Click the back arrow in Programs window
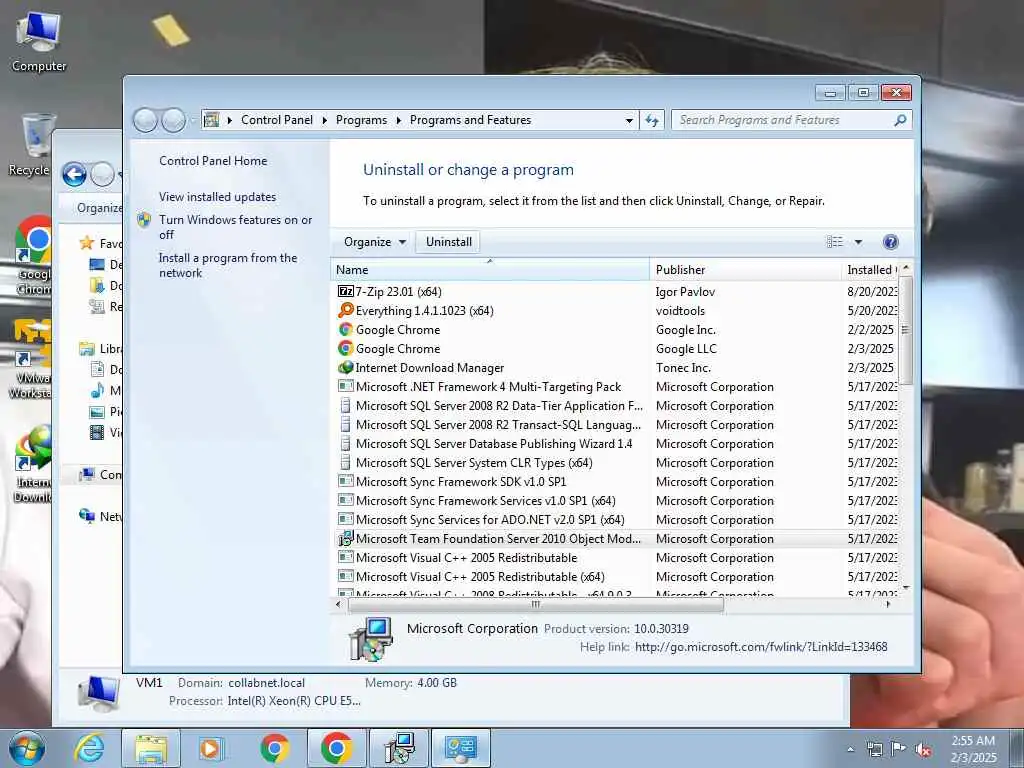This screenshot has width=1024, height=768. click(145, 120)
